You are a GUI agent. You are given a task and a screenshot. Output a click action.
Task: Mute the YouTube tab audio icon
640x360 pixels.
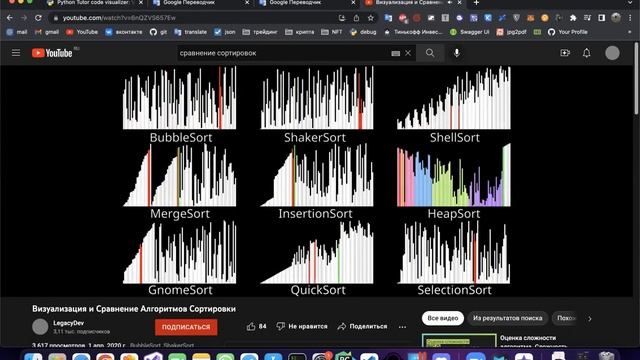[x=450, y=2]
